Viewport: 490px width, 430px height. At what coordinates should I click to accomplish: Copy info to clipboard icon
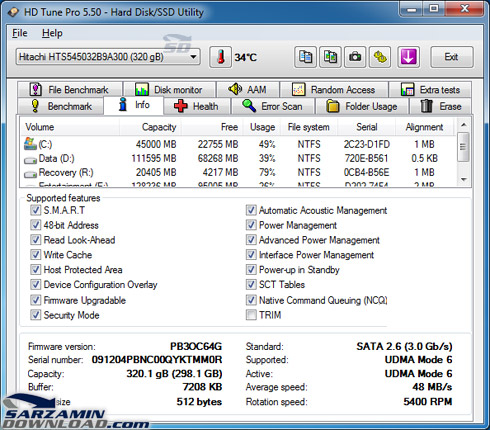[x=305, y=57]
